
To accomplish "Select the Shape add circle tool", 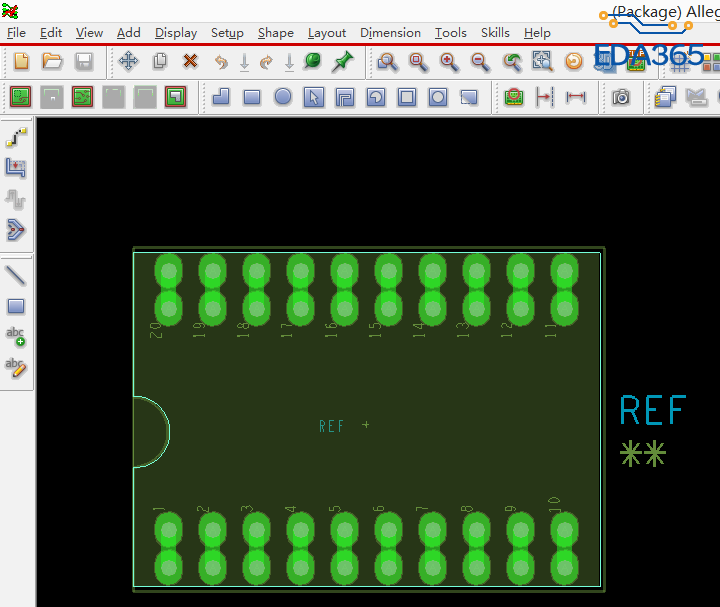I will (x=283, y=97).
